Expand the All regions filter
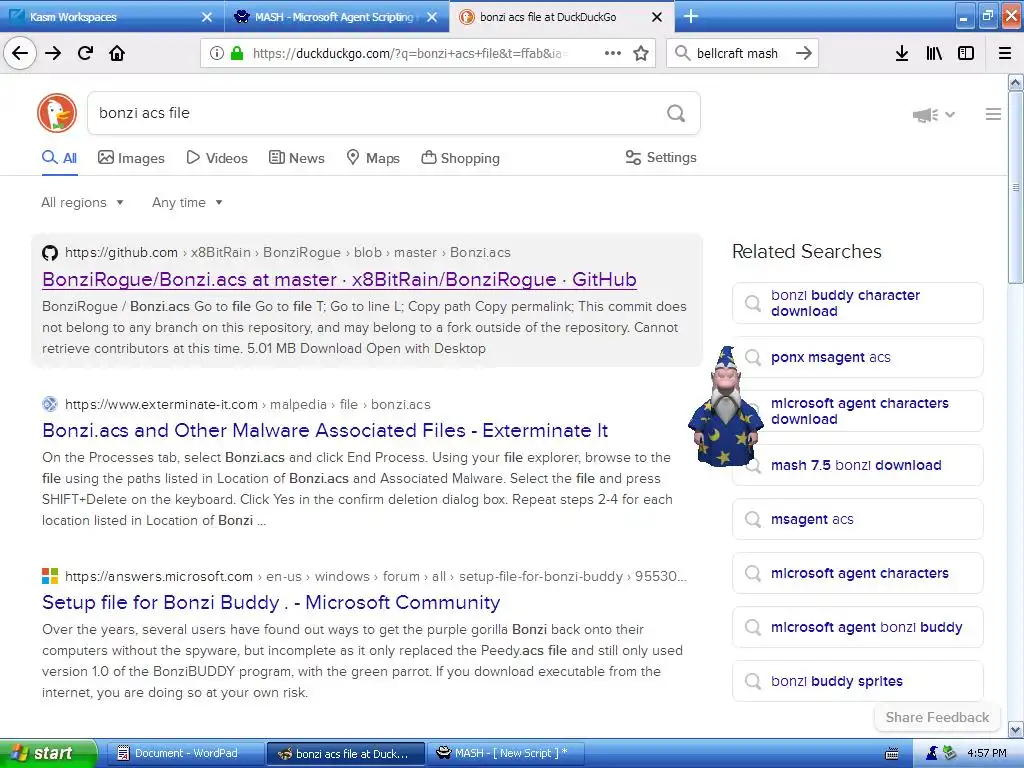The image size is (1024, 768). 82,202
